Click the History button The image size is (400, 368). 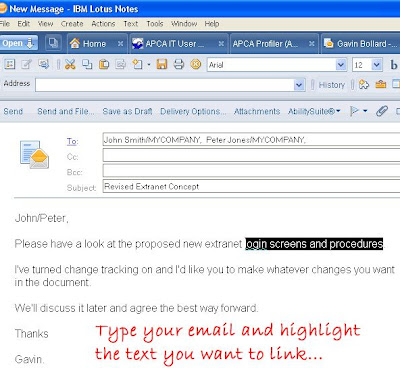(x=332, y=85)
